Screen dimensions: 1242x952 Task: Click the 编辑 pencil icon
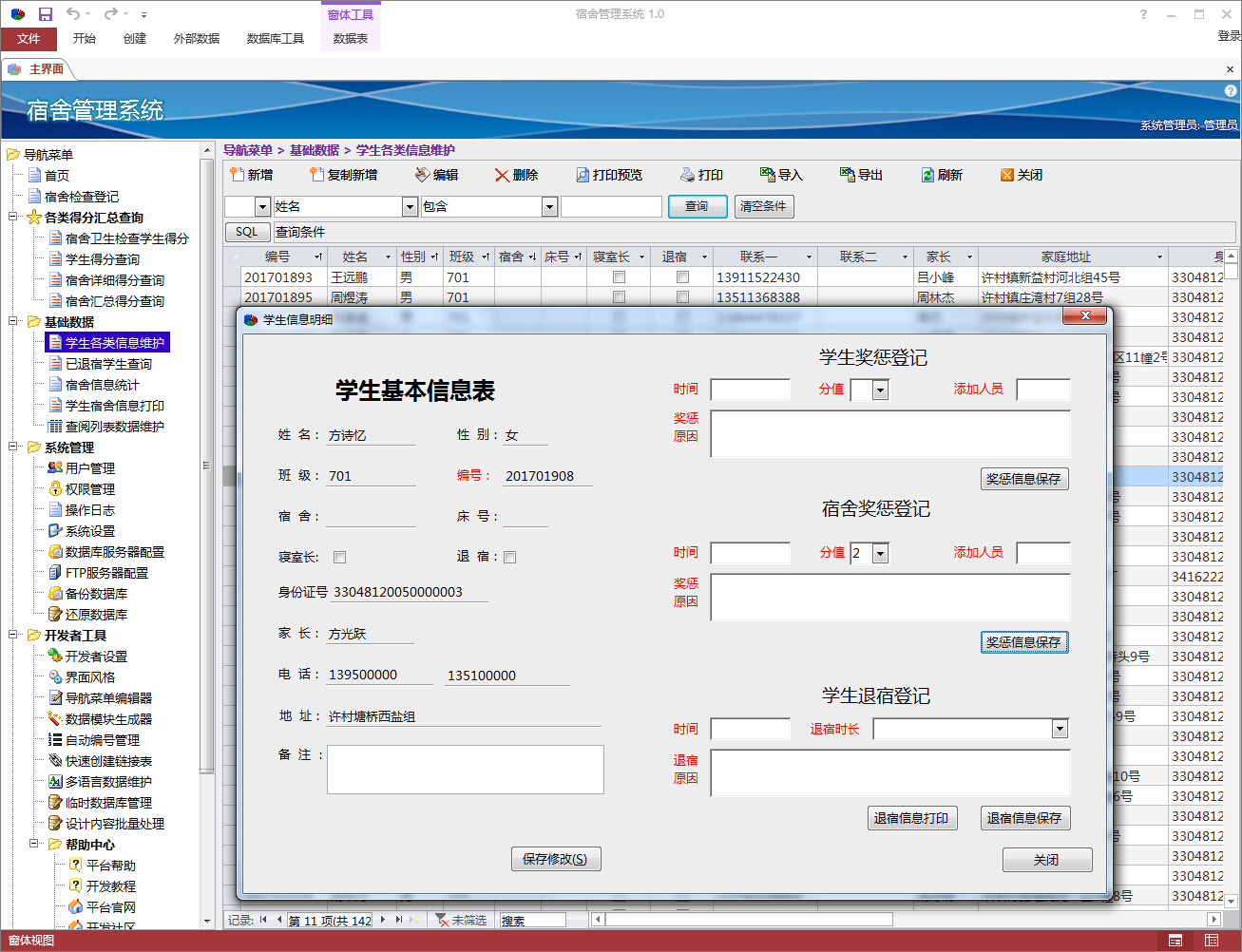click(x=423, y=175)
